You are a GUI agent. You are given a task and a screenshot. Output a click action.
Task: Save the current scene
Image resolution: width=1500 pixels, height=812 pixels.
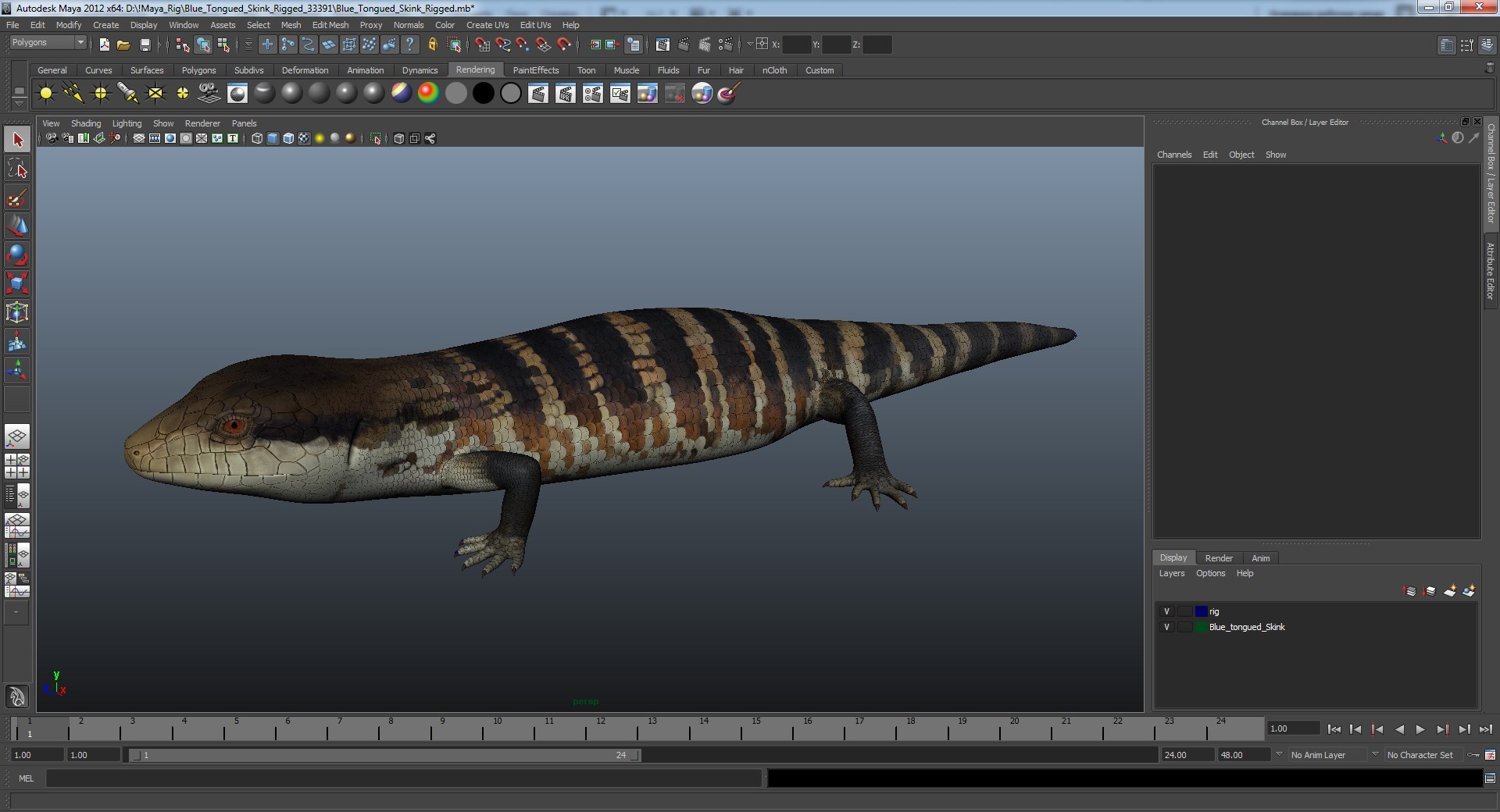tap(145, 45)
